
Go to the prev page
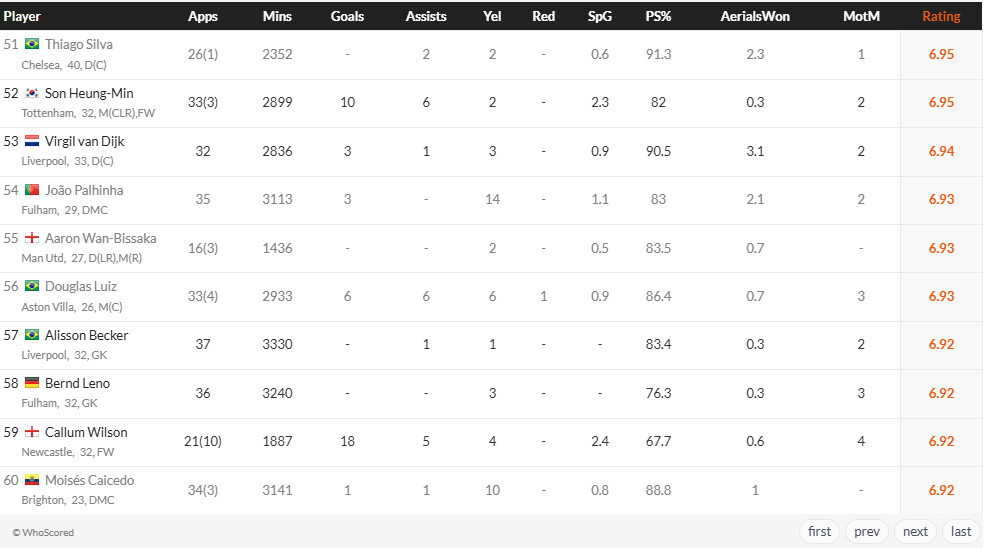point(866,531)
